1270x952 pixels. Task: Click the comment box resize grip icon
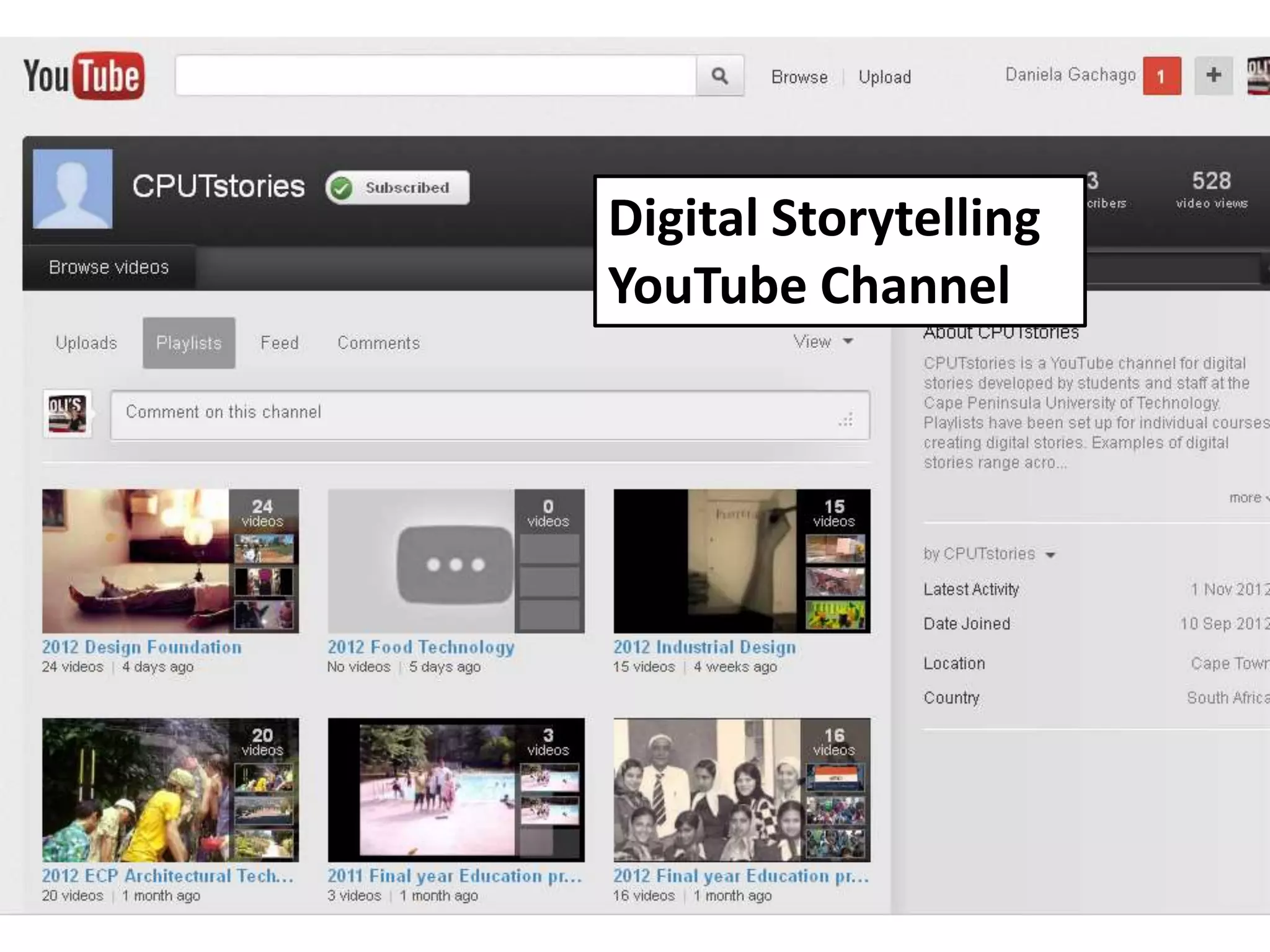click(x=846, y=420)
